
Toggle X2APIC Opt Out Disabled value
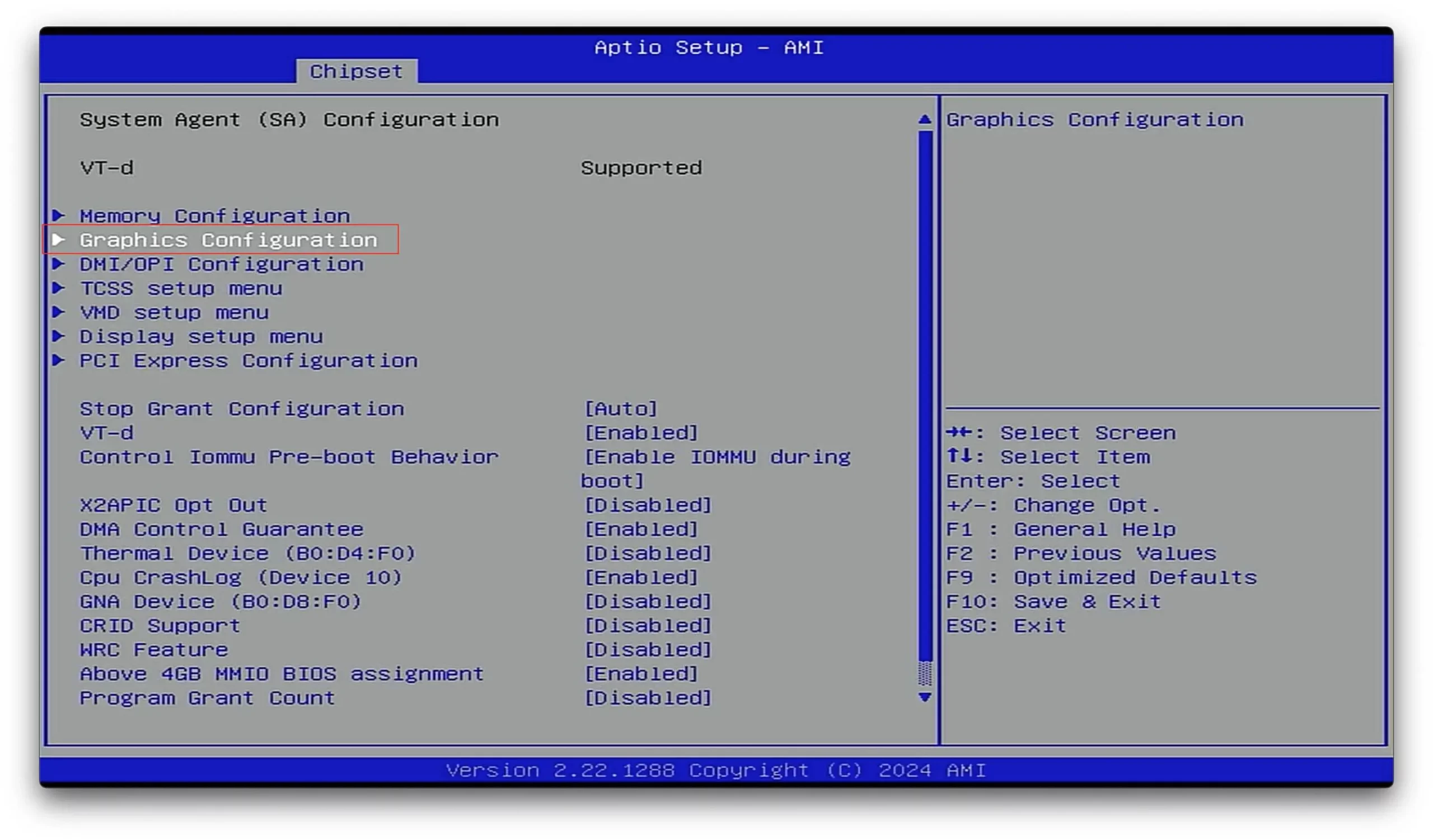pos(648,505)
